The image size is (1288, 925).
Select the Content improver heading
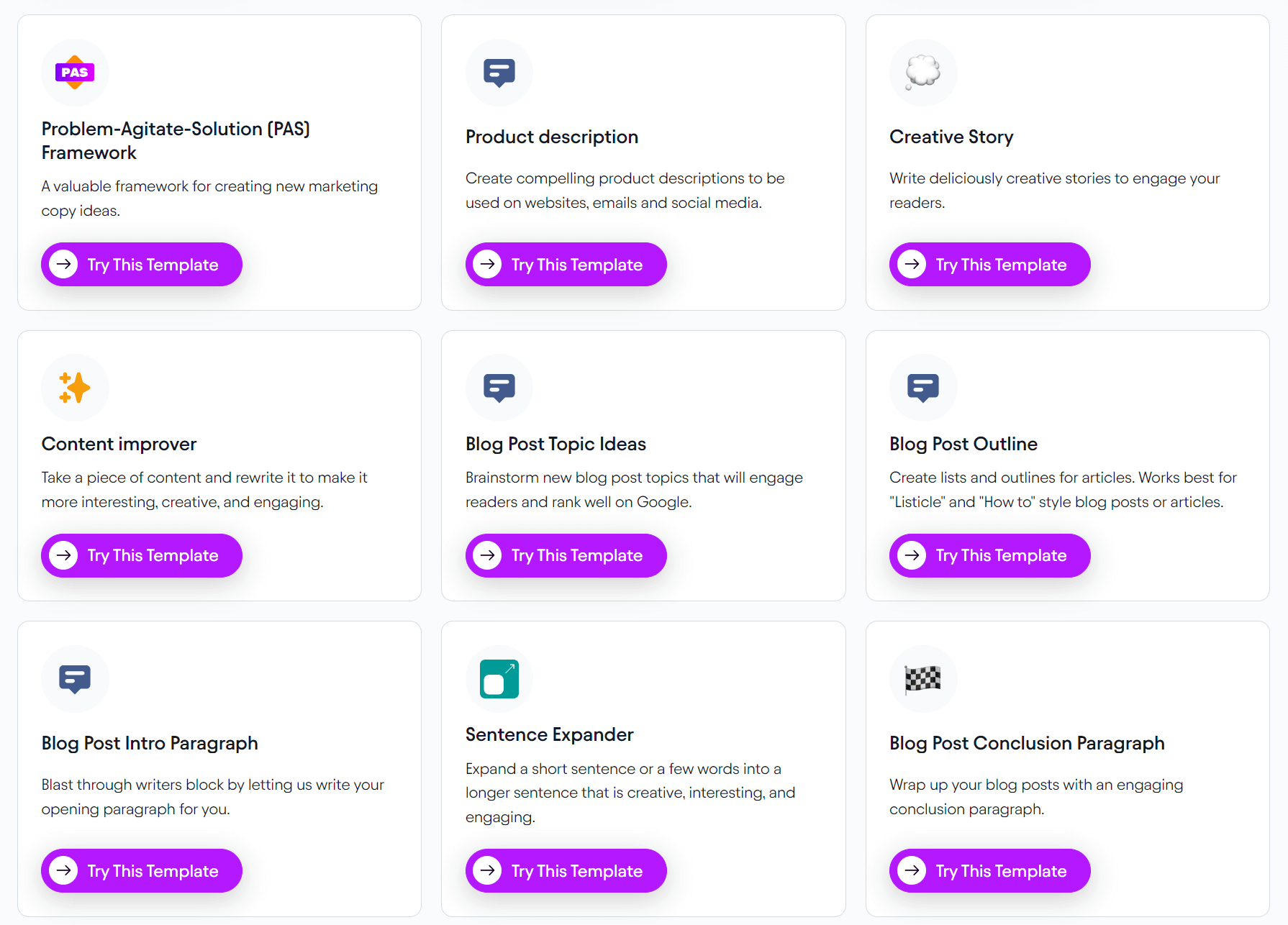(119, 444)
